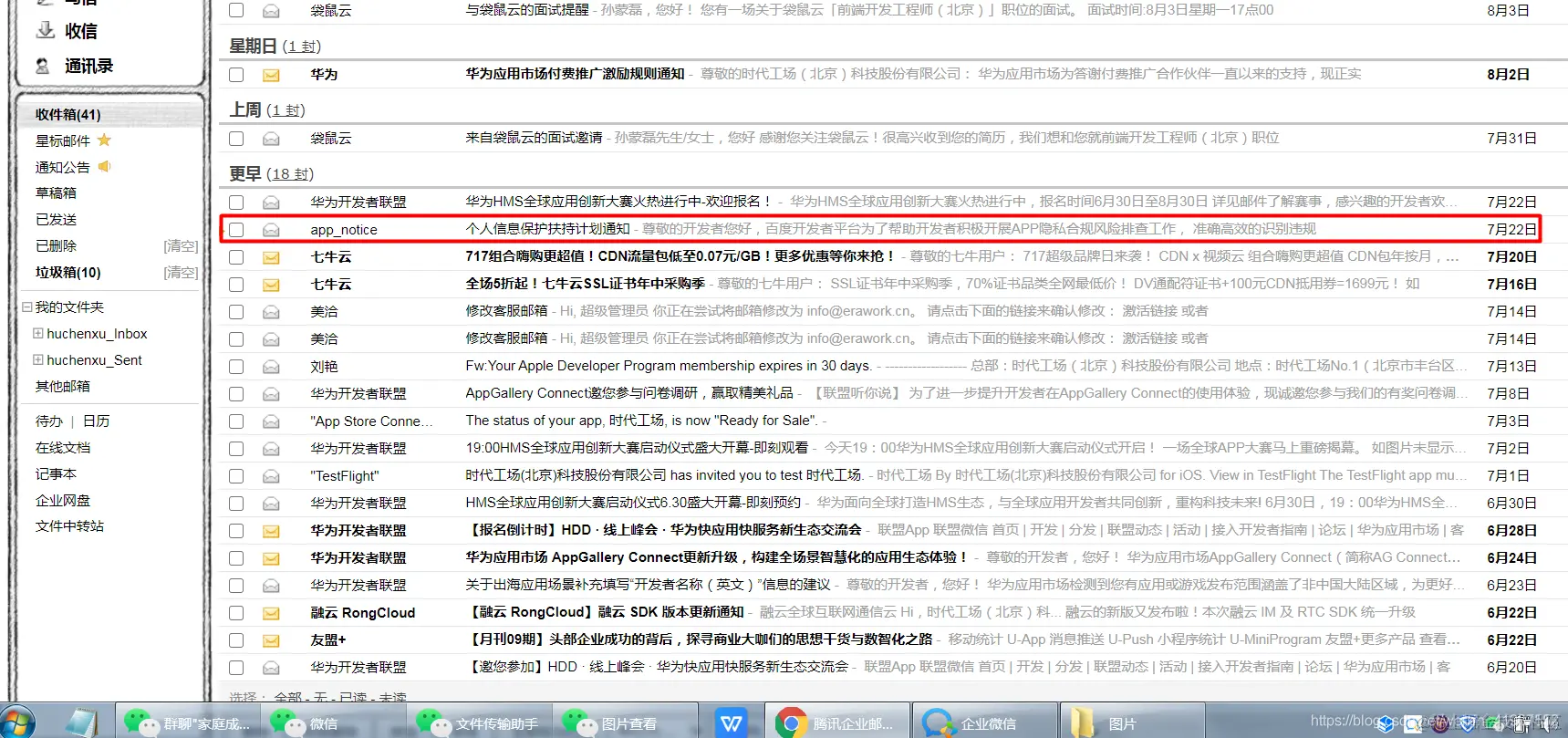Check the 融云 RongCloud mail checkbox

(236, 613)
